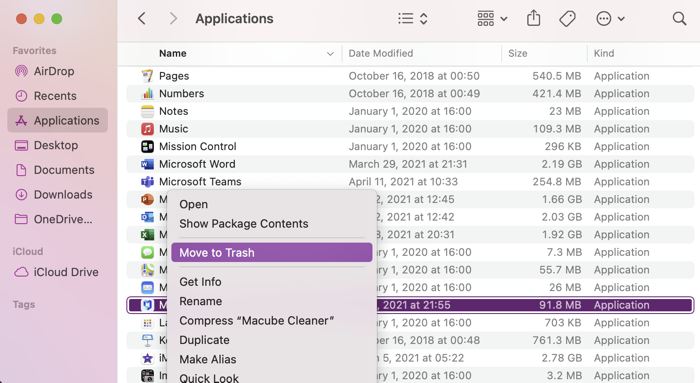
Task: Open Desktop in the sidebar
Action: coord(58,145)
